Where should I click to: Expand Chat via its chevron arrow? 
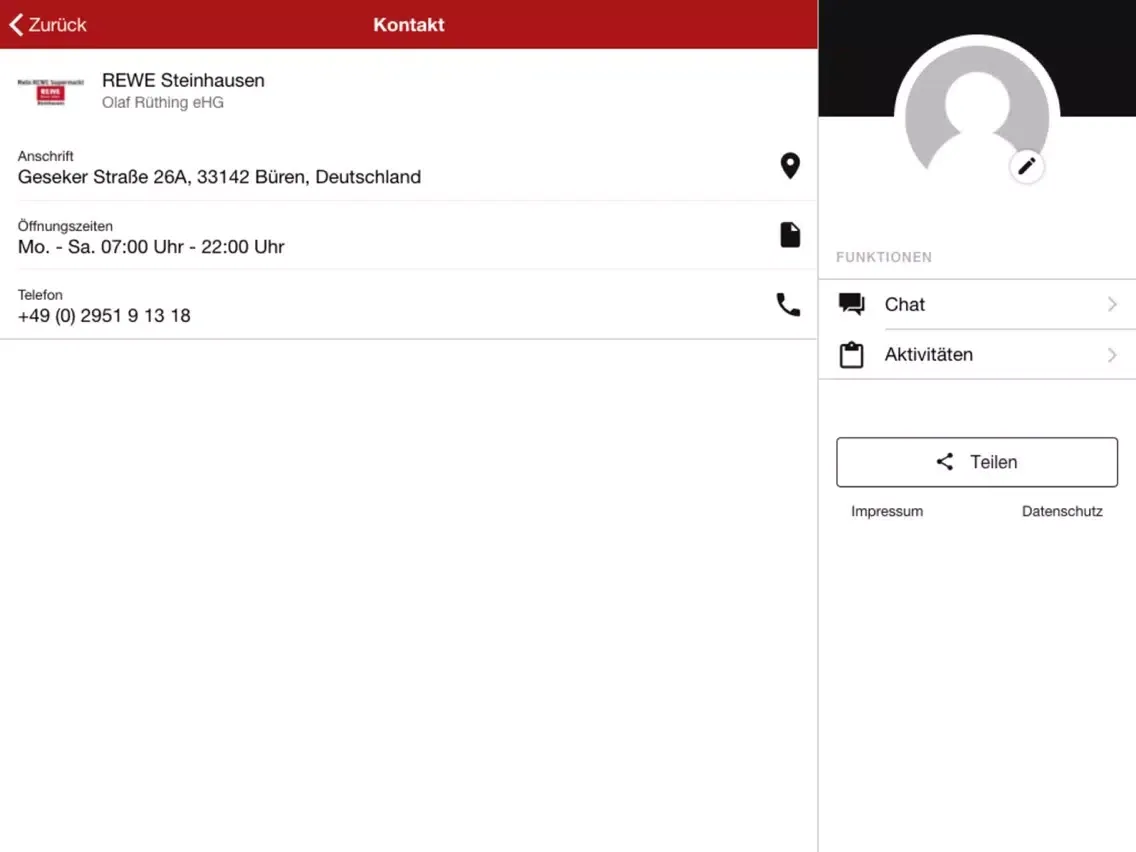1112,304
